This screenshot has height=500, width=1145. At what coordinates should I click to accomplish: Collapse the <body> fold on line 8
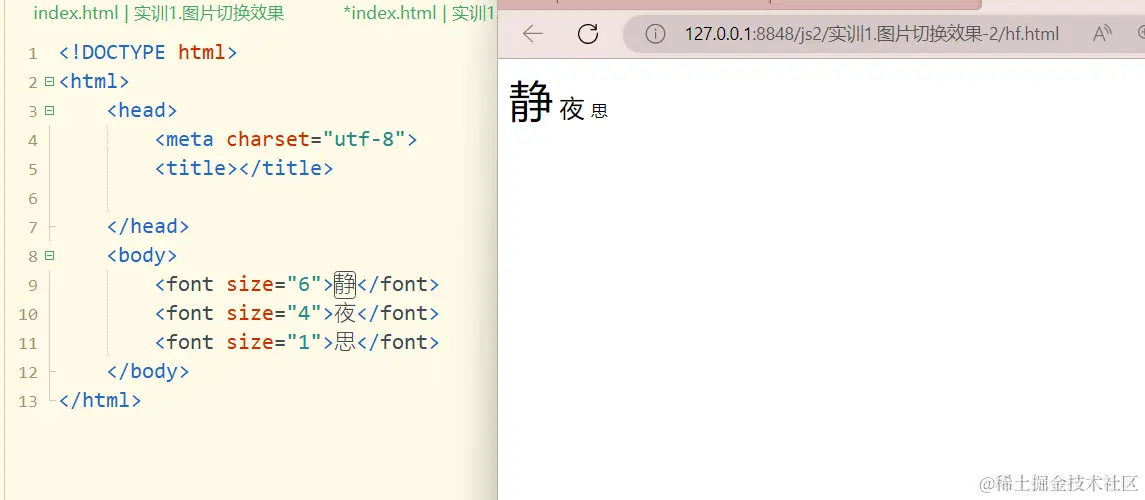(49, 255)
